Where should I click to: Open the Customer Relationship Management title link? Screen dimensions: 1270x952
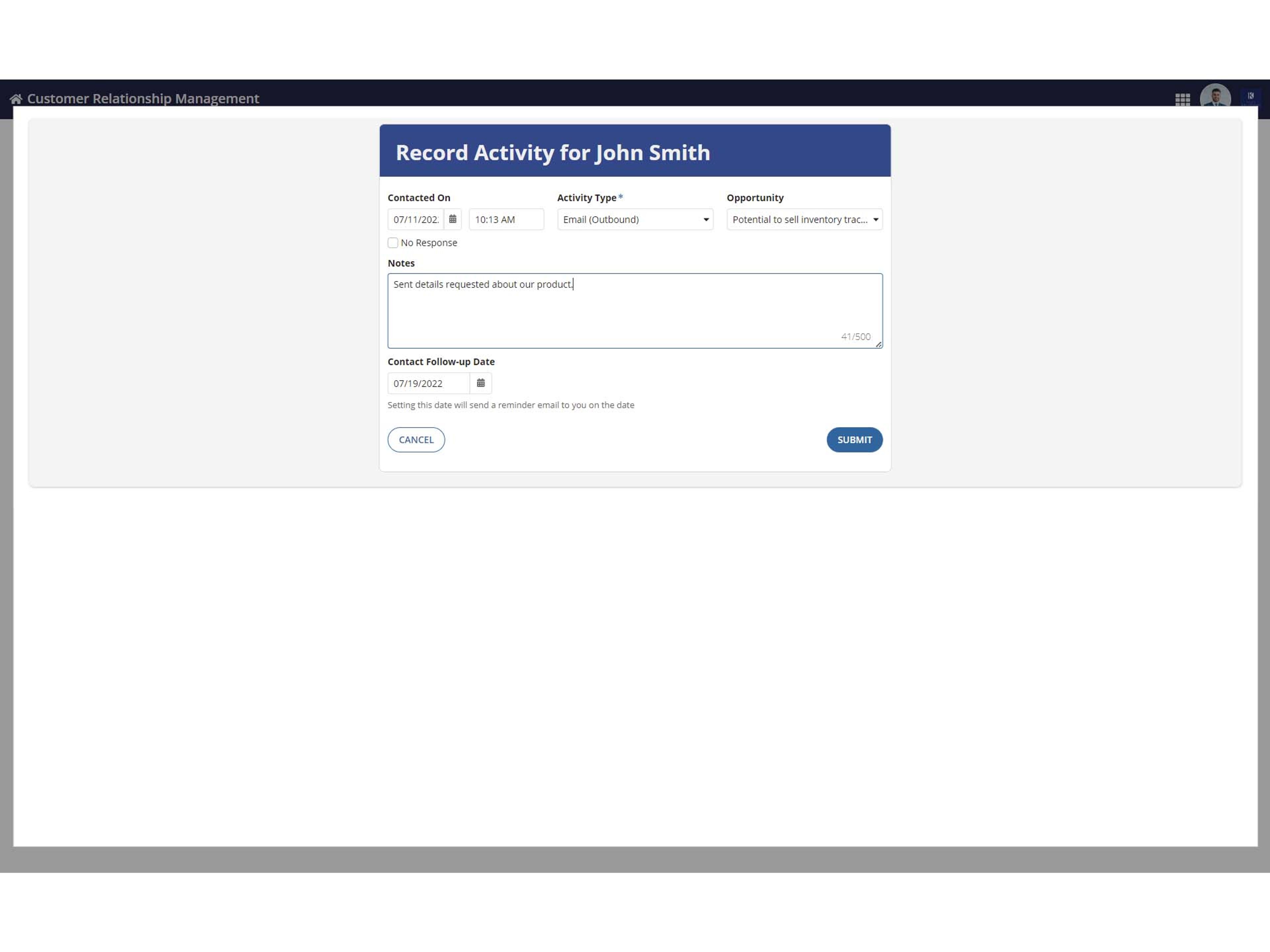143,99
